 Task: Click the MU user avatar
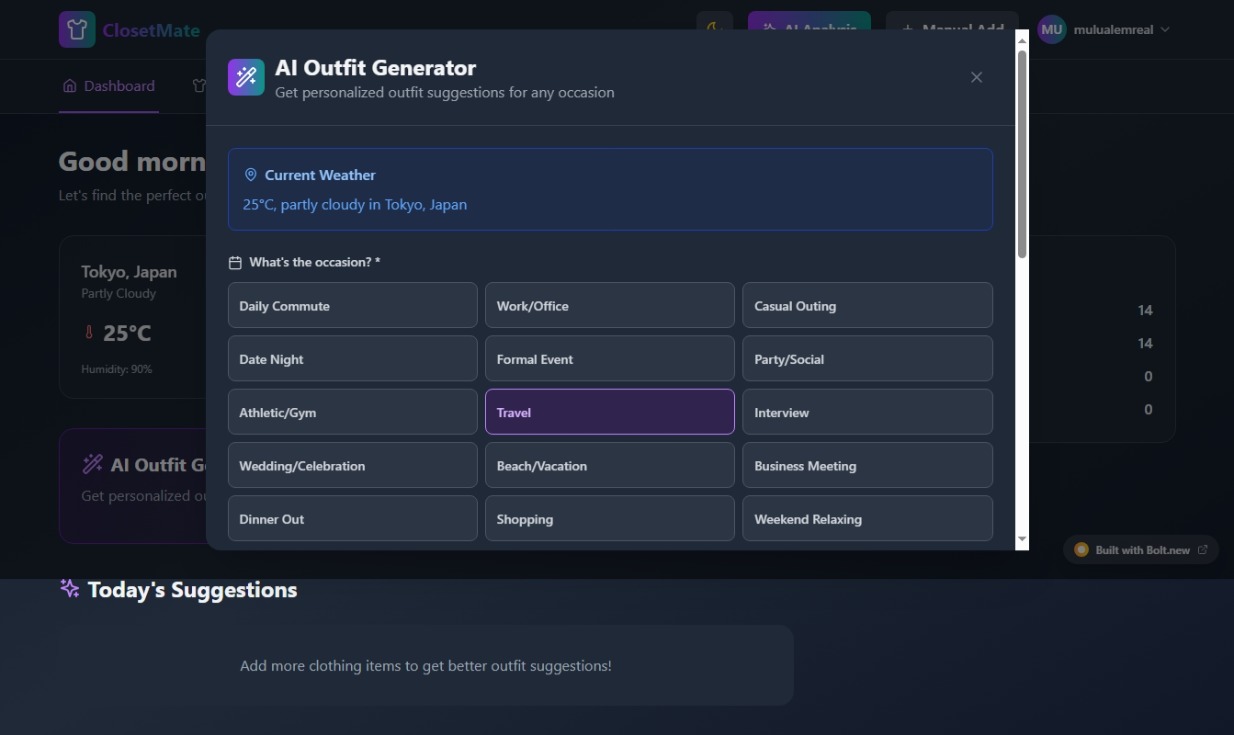tap(1052, 30)
